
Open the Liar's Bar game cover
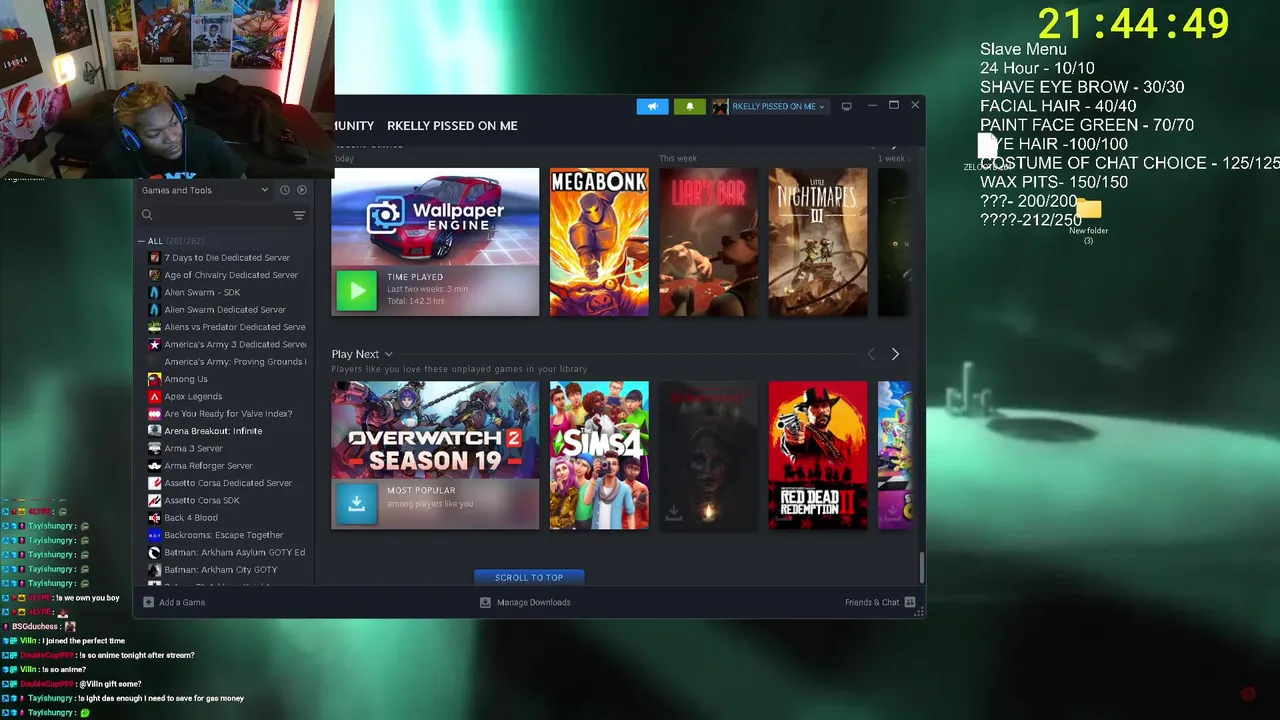click(708, 242)
